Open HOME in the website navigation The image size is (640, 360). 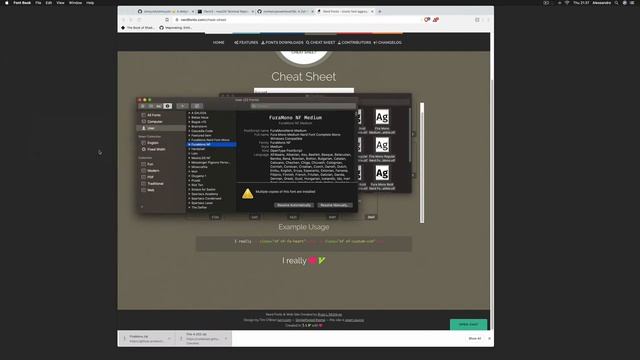point(218,42)
